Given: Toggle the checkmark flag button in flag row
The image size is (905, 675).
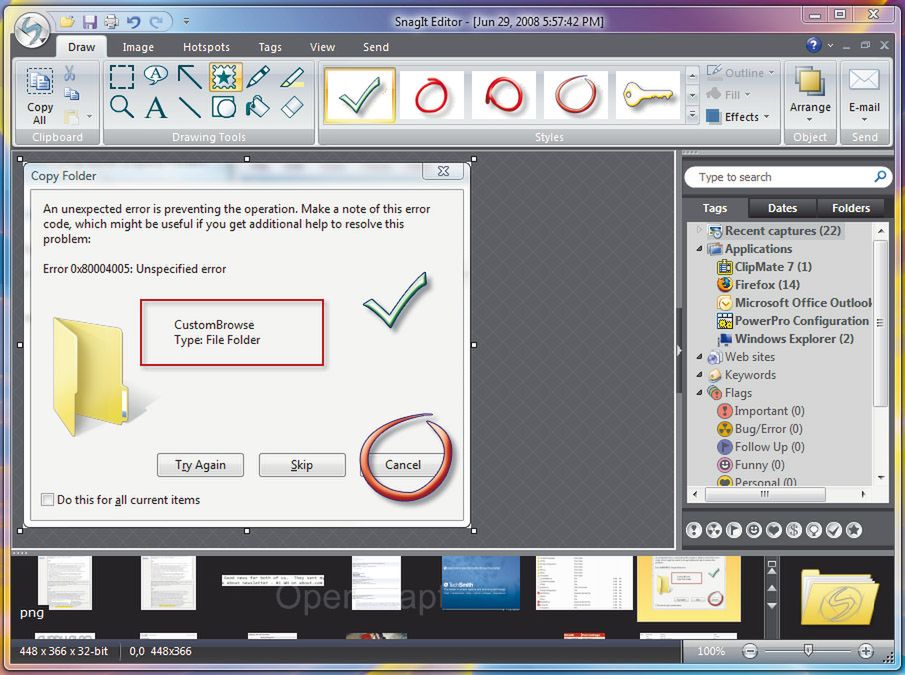Looking at the screenshot, I should pos(833,530).
